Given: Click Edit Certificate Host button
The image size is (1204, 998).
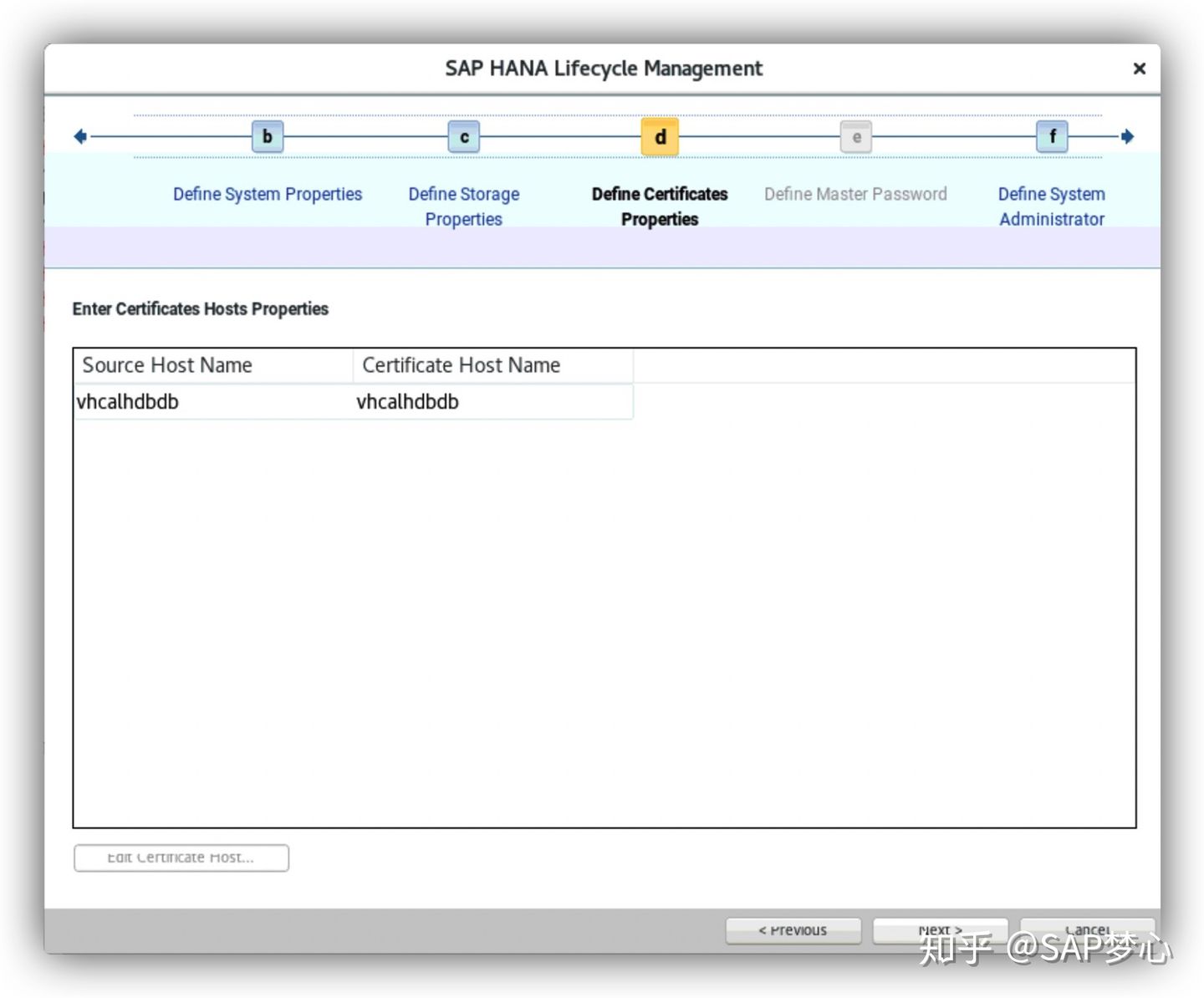Looking at the screenshot, I should [181, 858].
